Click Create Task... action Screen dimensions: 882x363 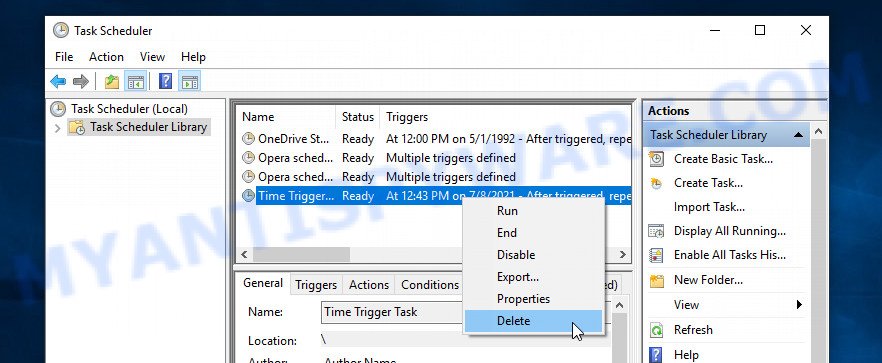708,183
